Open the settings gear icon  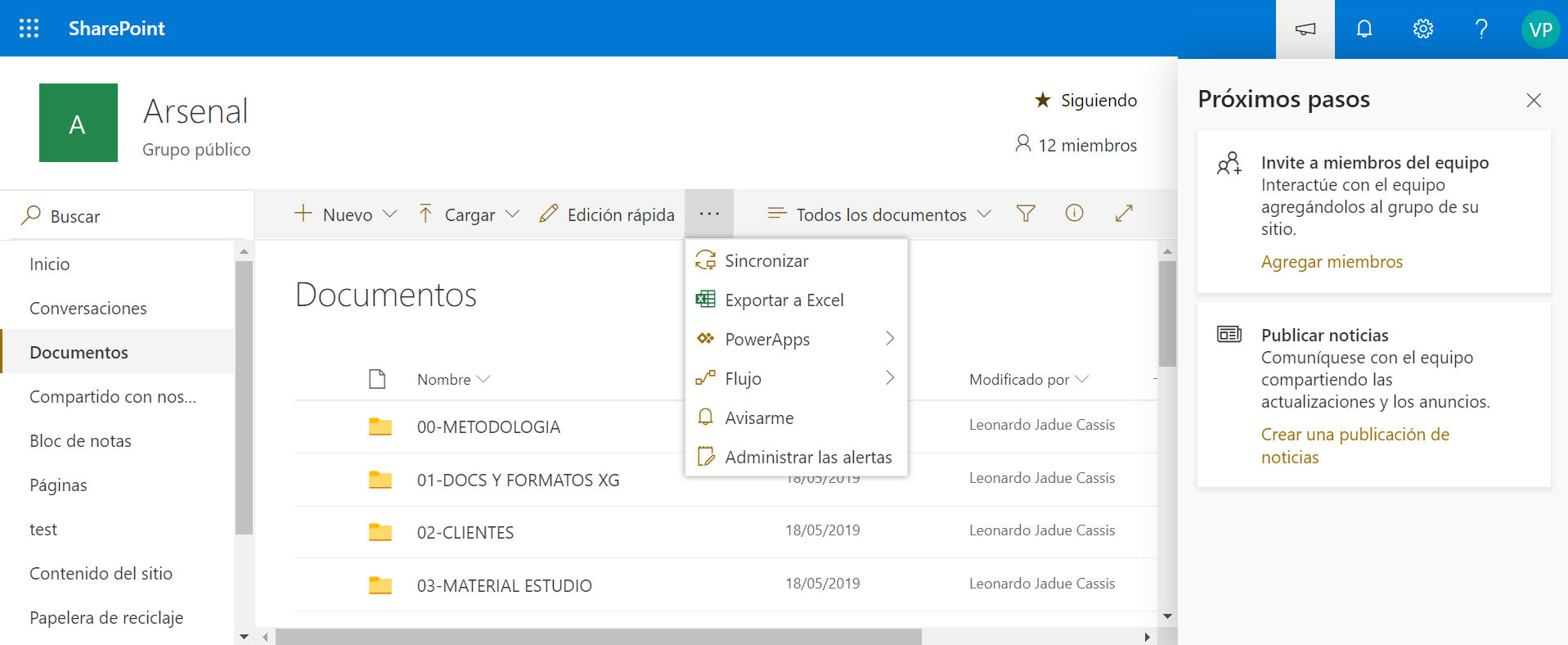tap(1423, 29)
